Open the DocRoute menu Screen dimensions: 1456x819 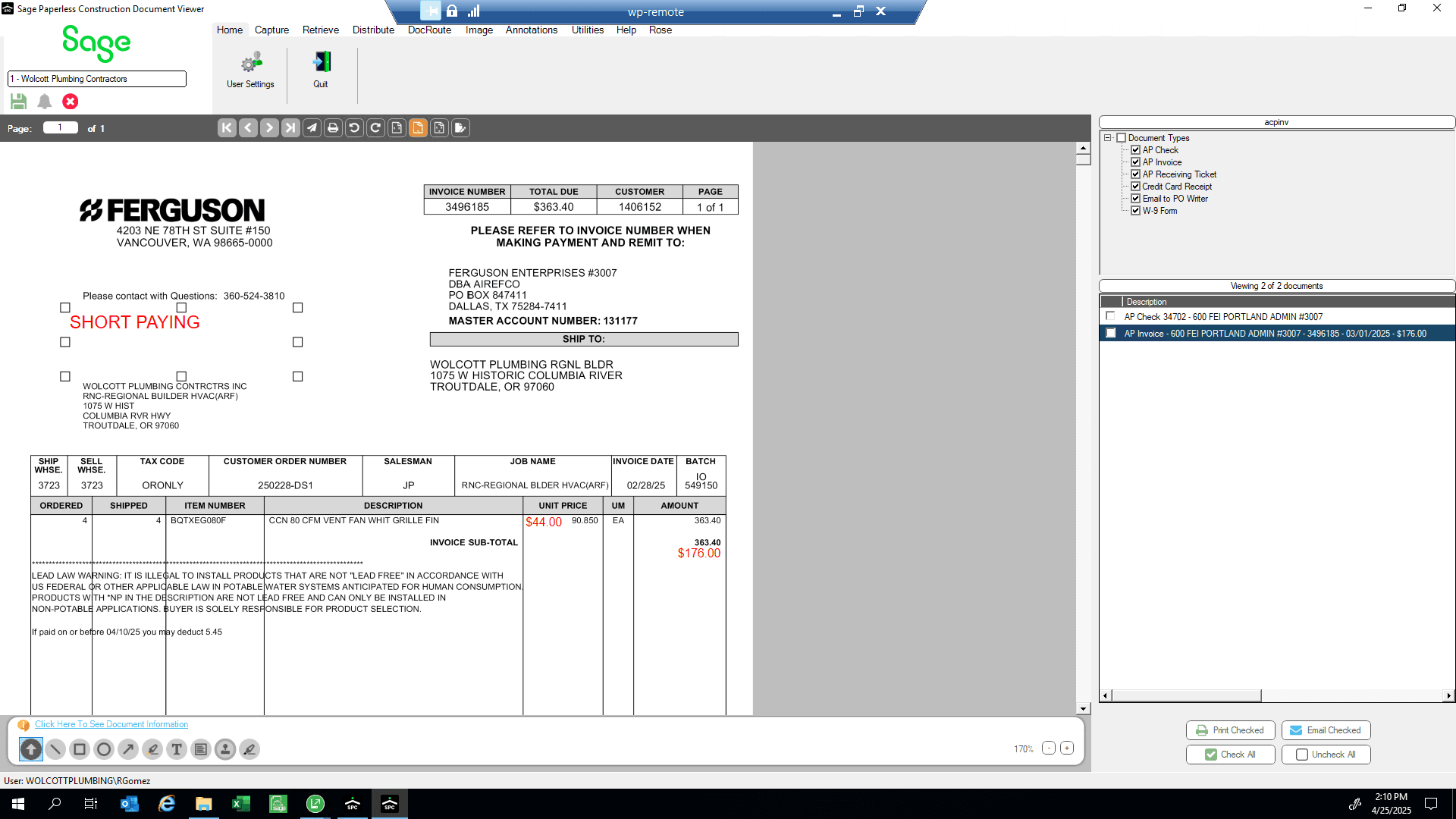pos(429,30)
